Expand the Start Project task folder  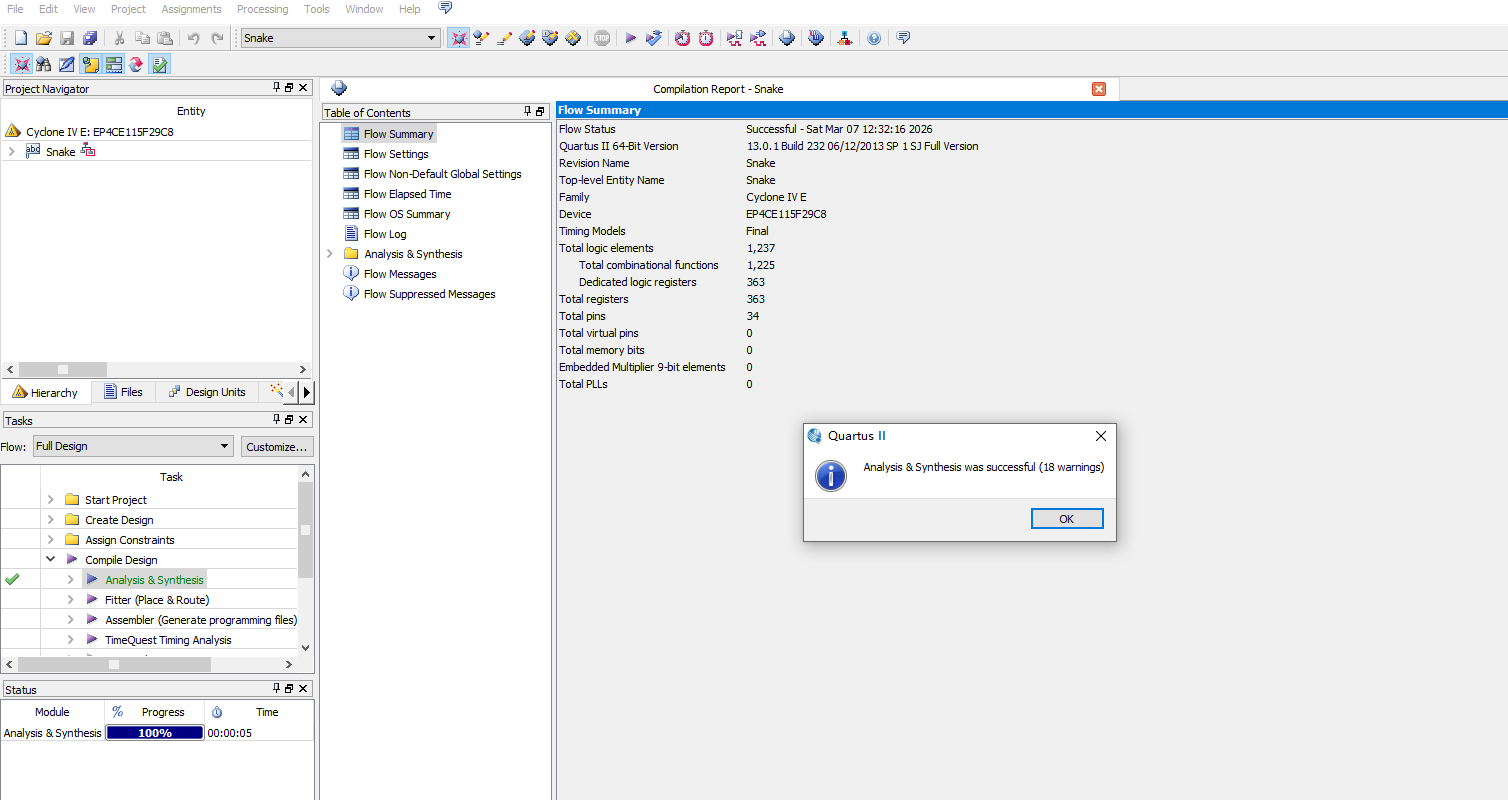(50, 499)
